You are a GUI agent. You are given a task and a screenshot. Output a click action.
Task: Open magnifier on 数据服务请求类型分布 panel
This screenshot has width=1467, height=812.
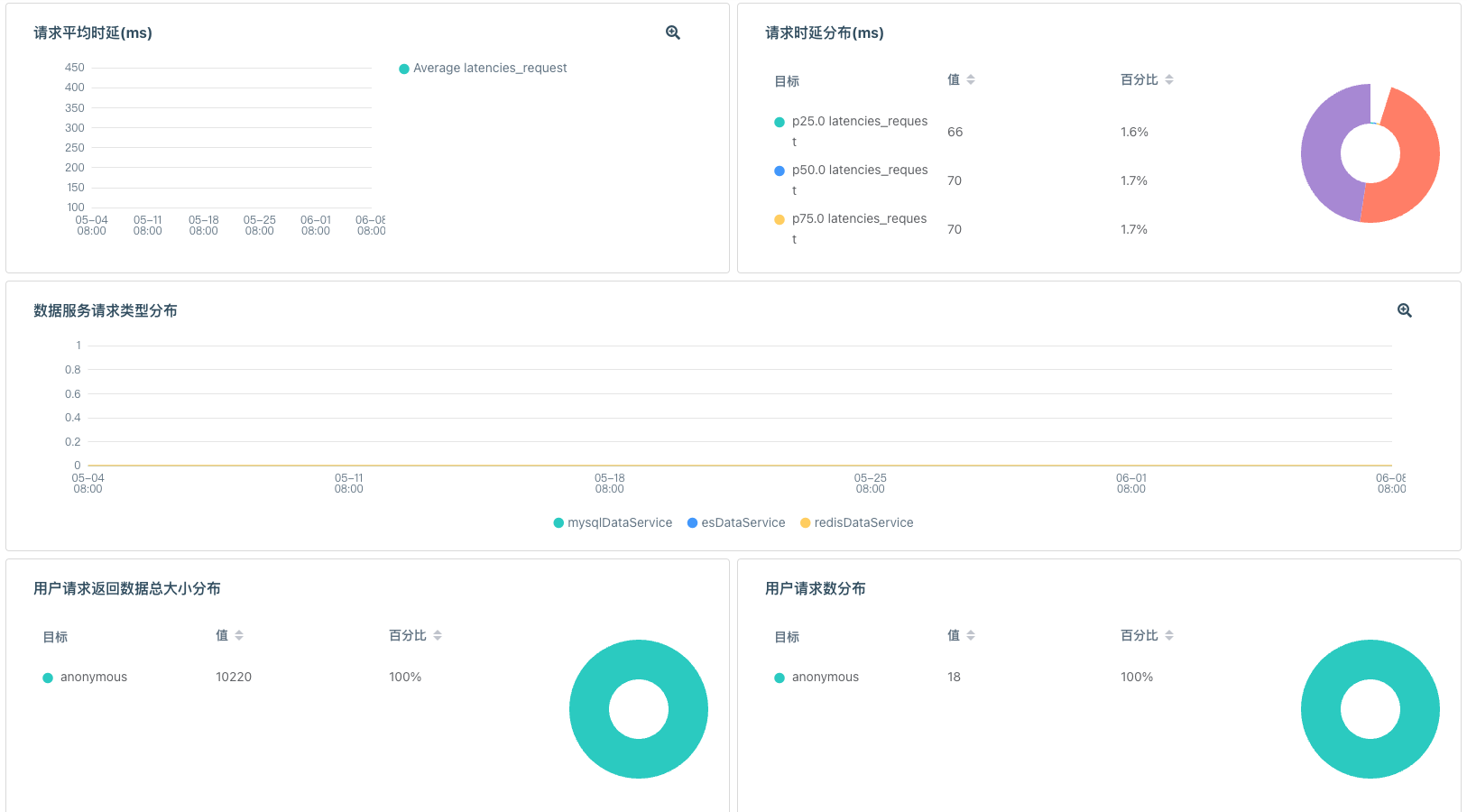point(1405,310)
